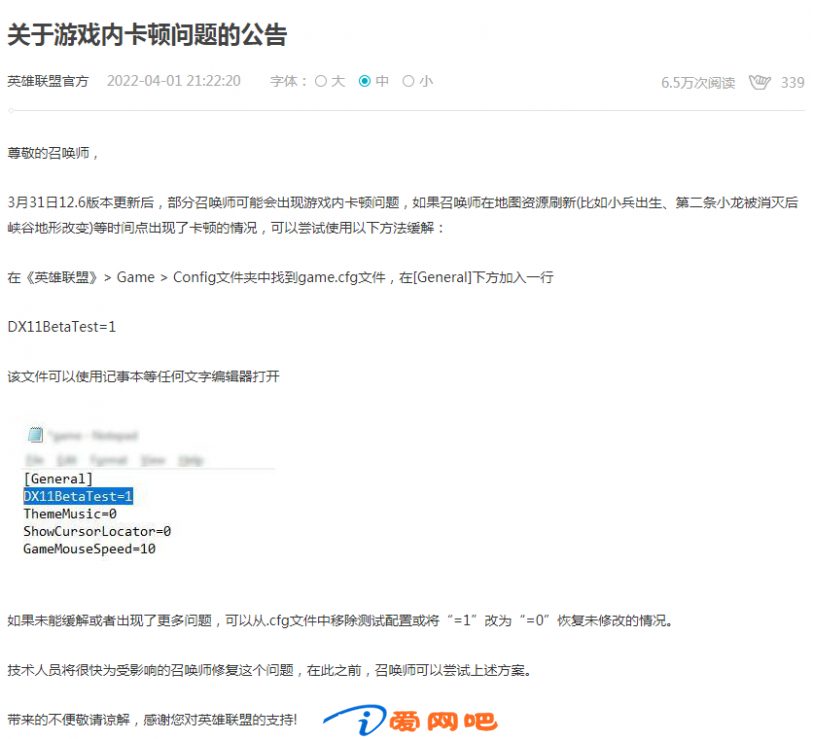The image size is (822, 739).
Task: Click the like count 339
Action: [792, 82]
